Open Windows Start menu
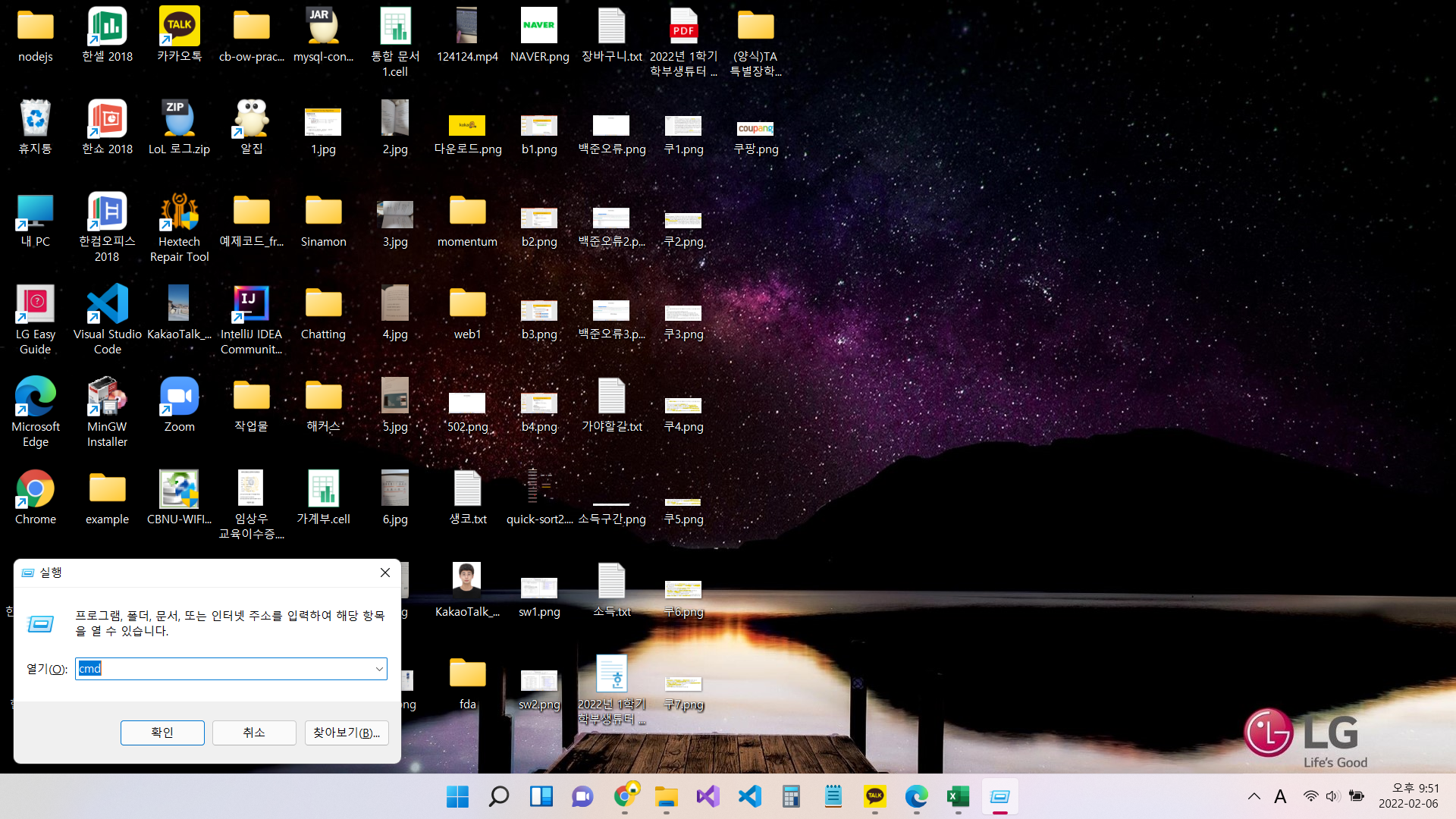Image resolution: width=1456 pixels, height=819 pixels. (x=457, y=796)
